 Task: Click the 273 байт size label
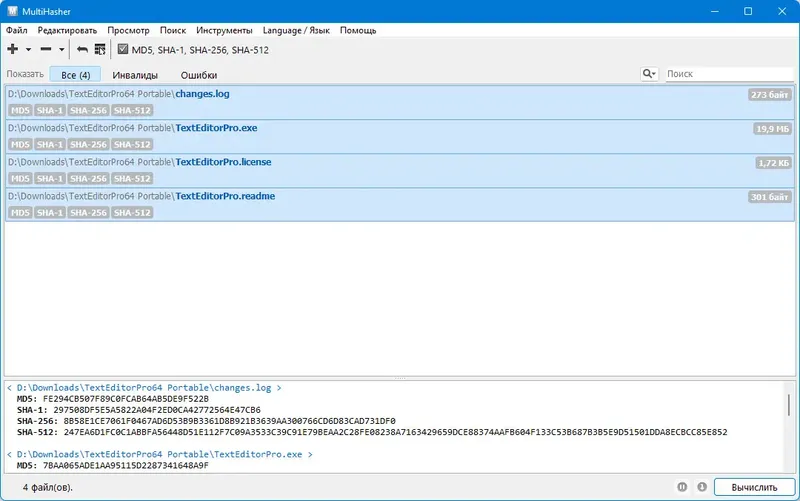click(x=770, y=95)
